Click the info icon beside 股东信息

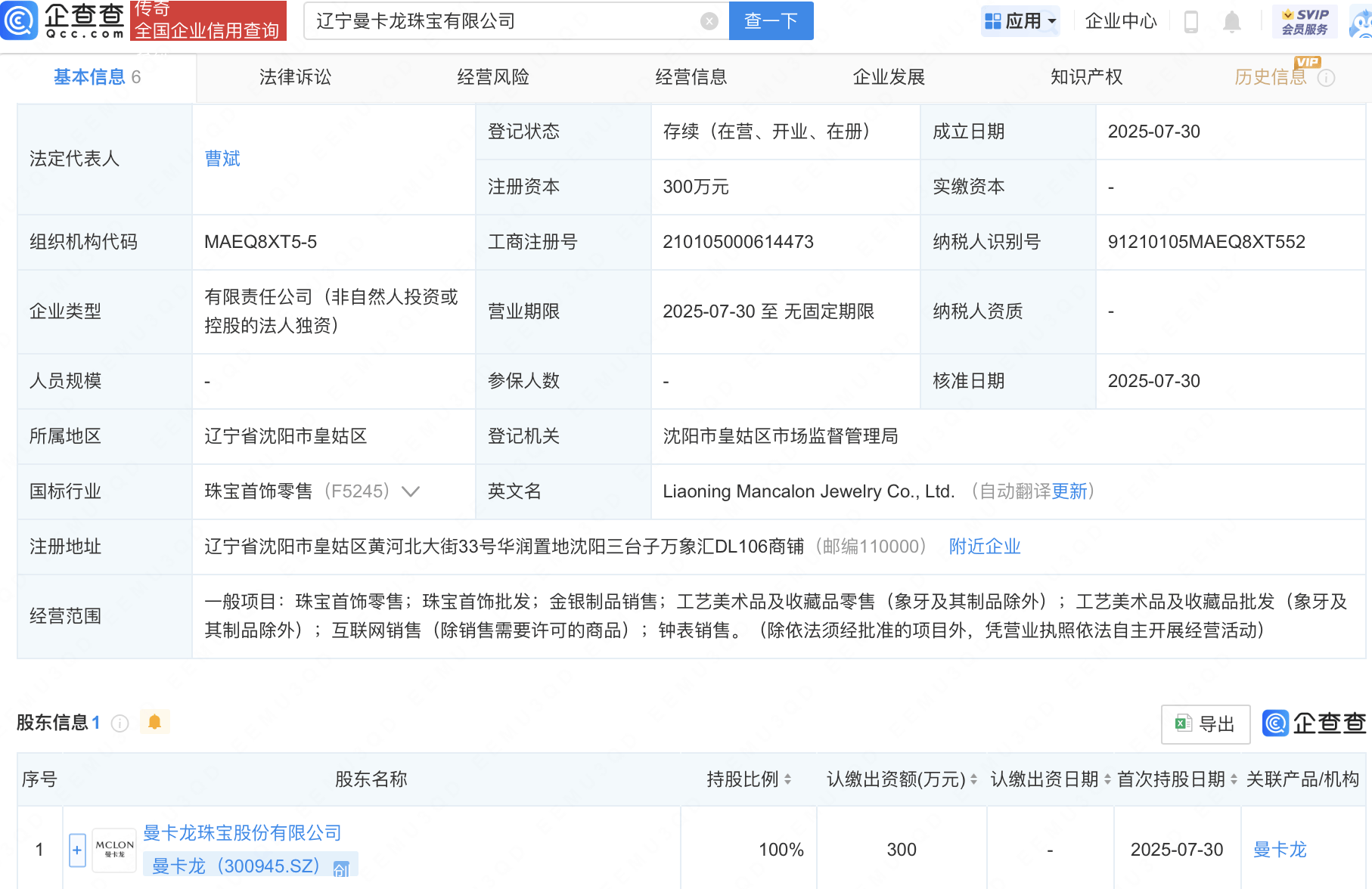pyautogui.click(x=120, y=723)
